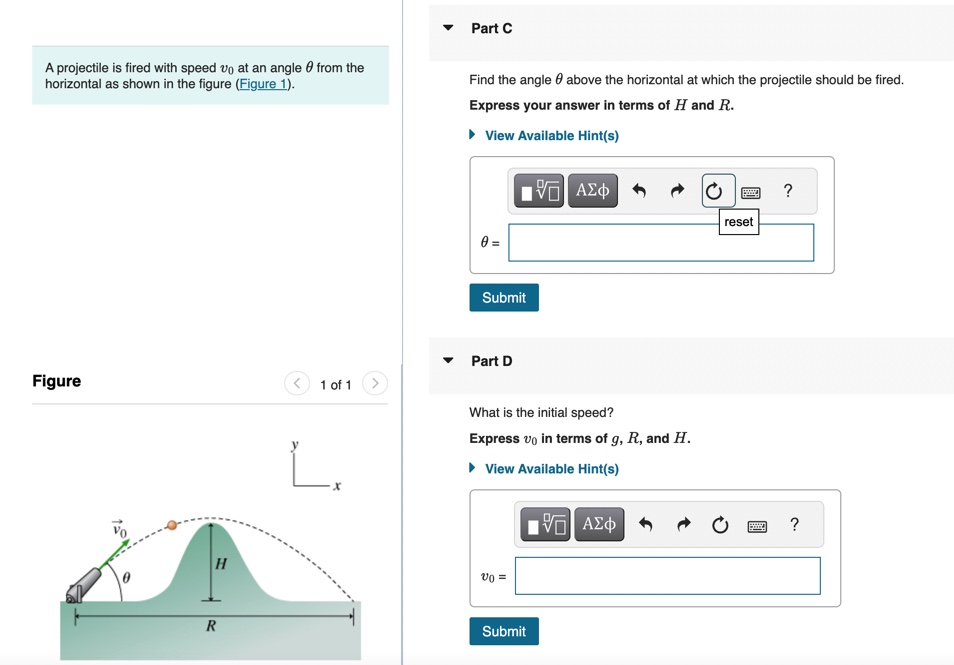Click the question mark help in Part D
This screenshot has height=665, width=954.
(x=794, y=524)
